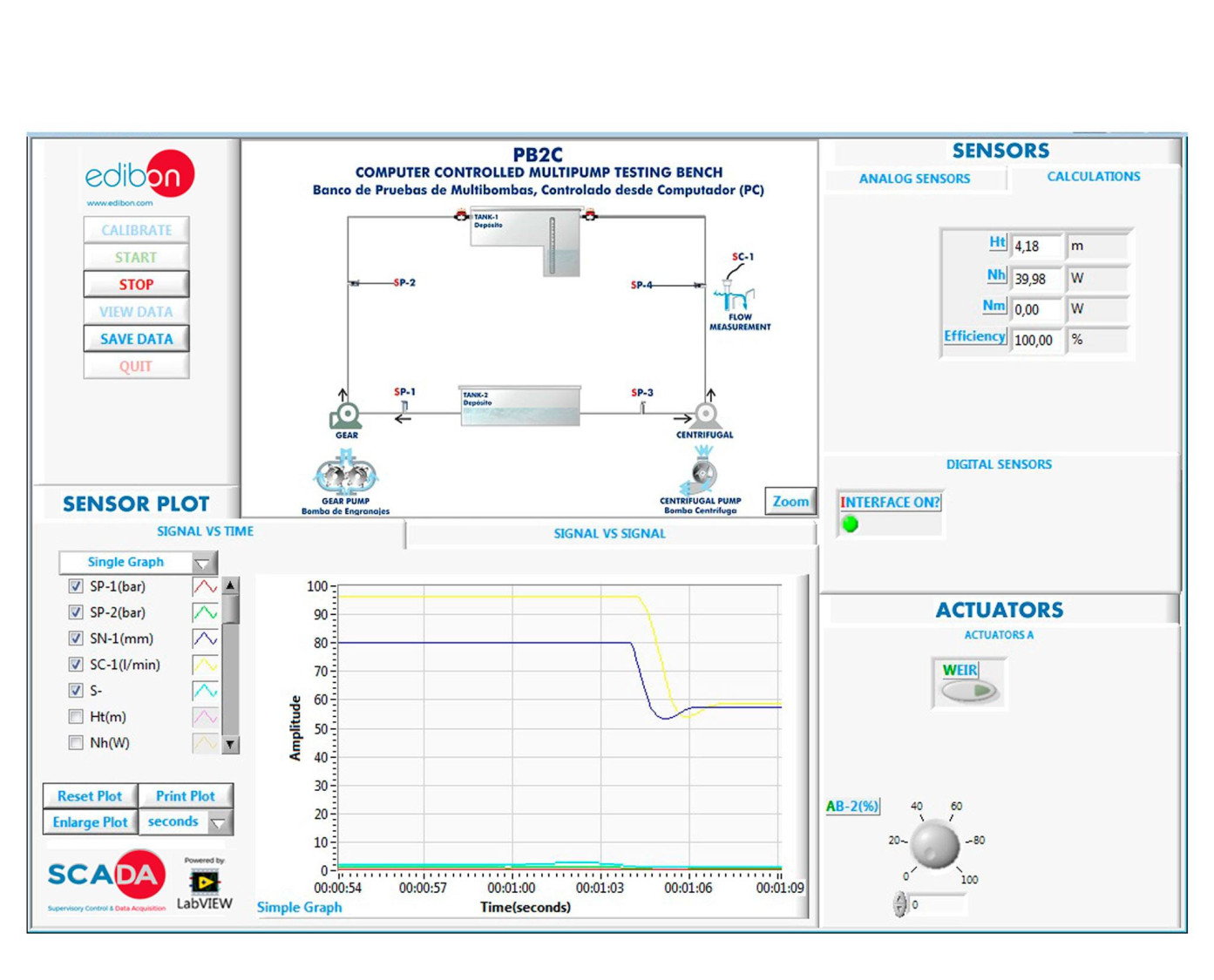This screenshot has width=1214, height=980.
Task: Click the SC-1 flow measurement icon
Action: pyautogui.click(x=734, y=291)
